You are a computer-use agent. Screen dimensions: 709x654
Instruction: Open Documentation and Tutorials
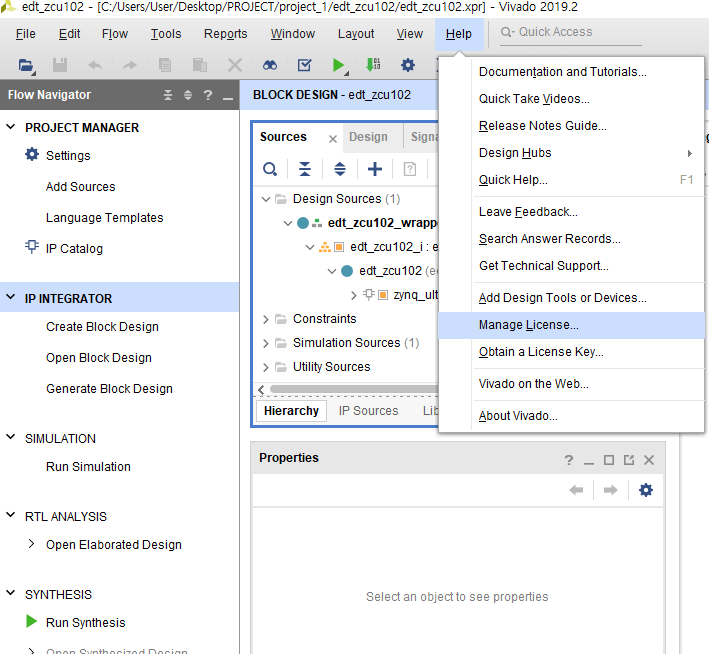pyautogui.click(x=571, y=72)
